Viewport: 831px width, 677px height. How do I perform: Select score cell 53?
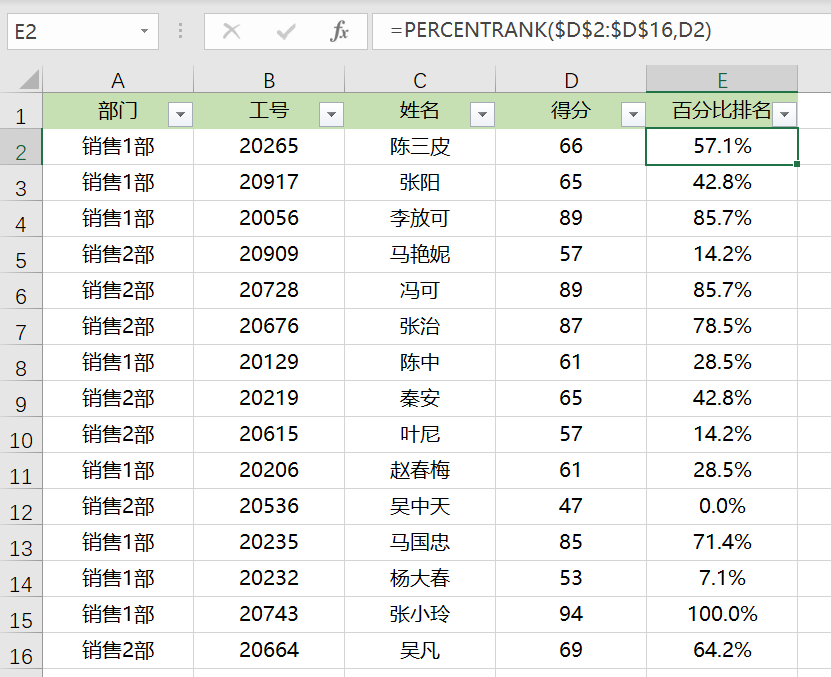pos(571,578)
